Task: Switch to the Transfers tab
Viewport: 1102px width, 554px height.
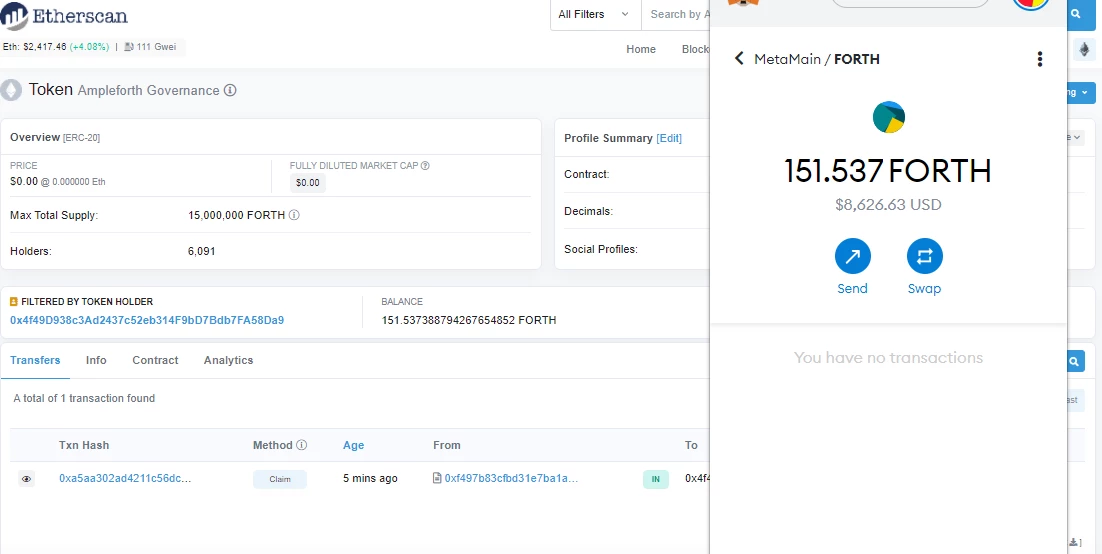Action: [35, 360]
